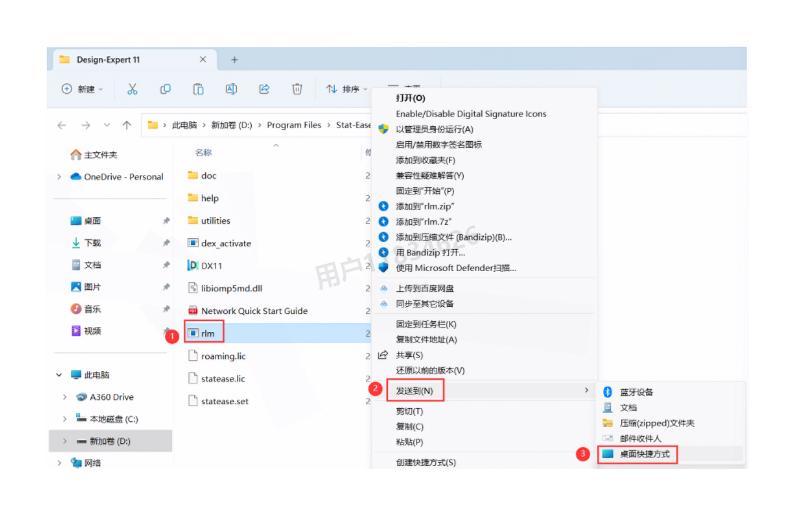794x510 pixels.
Task: Click 新加卷 (D:) in the address bar
Action: [231, 125]
